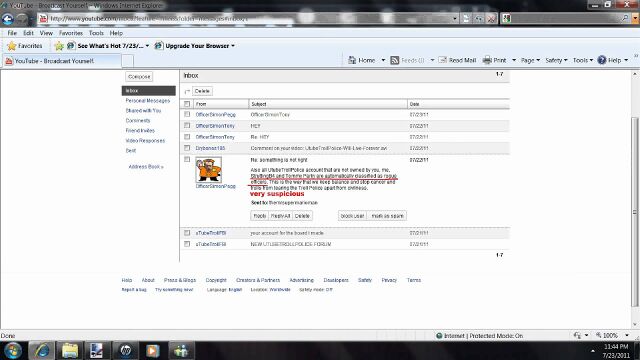Click the select-action arrow beside Delete

pos(187,91)
